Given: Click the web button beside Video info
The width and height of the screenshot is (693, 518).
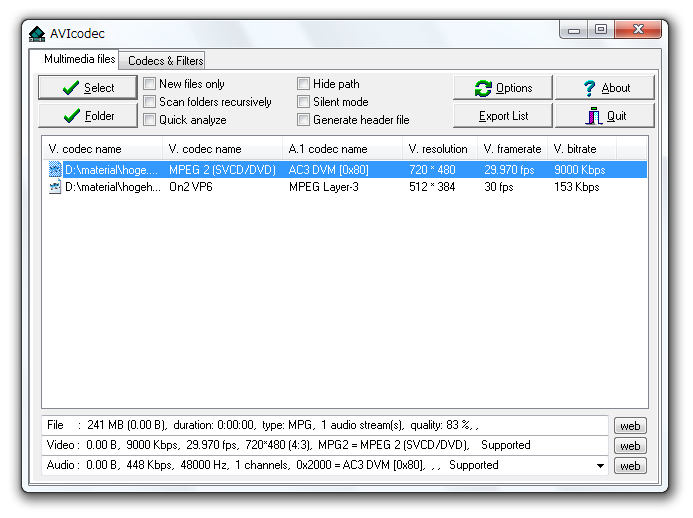Looking at the screenshot, I should coord(630,446).
